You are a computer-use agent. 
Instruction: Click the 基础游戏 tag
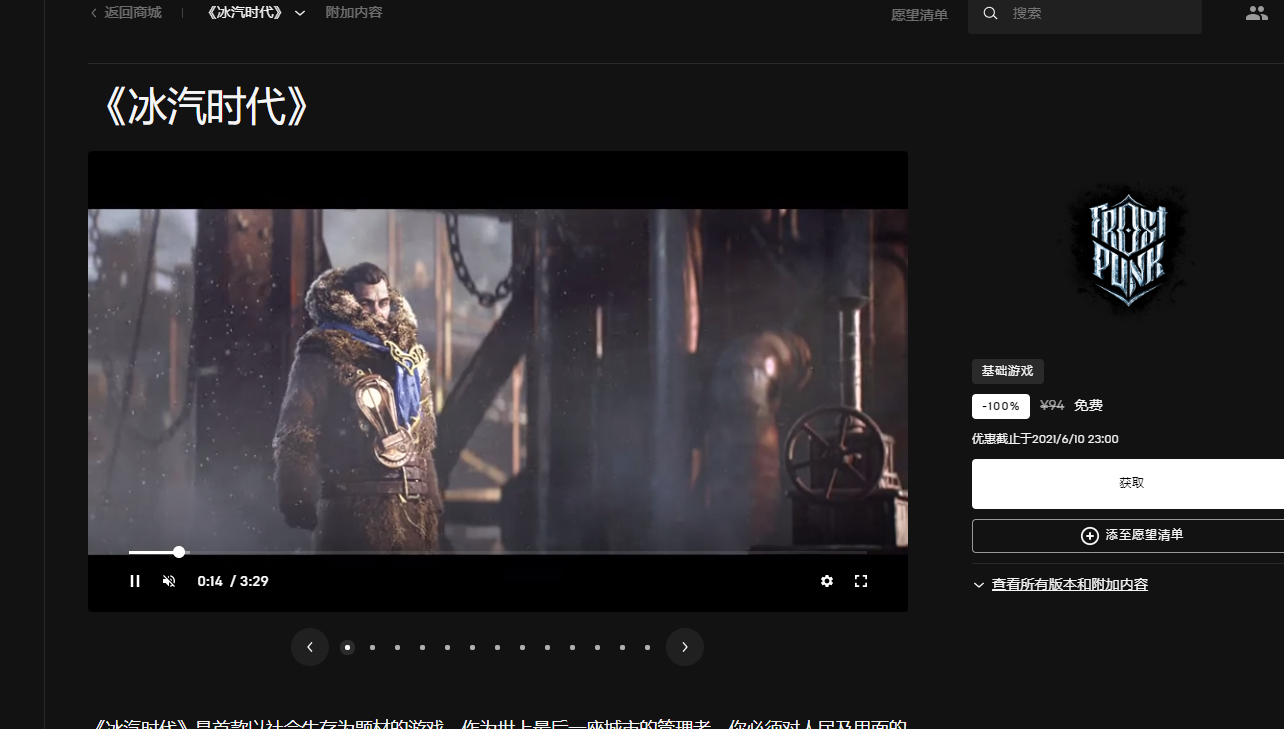click(x=1007, y=371)
